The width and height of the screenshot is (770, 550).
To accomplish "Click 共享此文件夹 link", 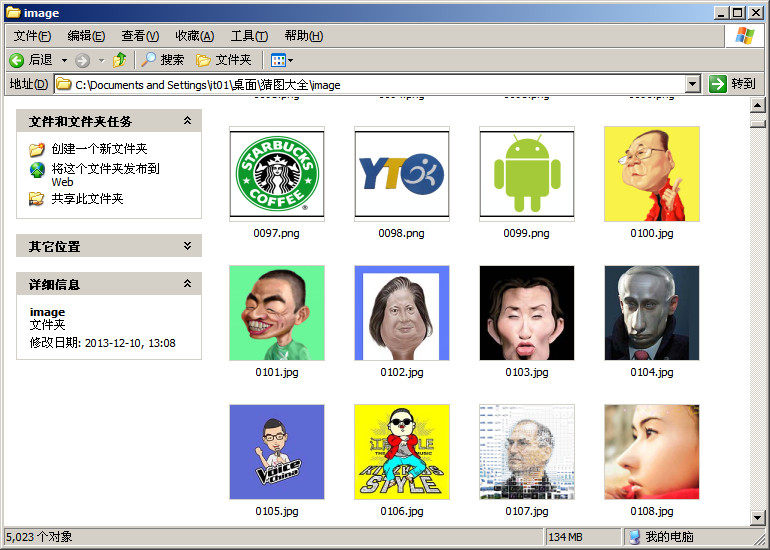I will point(87,199).
